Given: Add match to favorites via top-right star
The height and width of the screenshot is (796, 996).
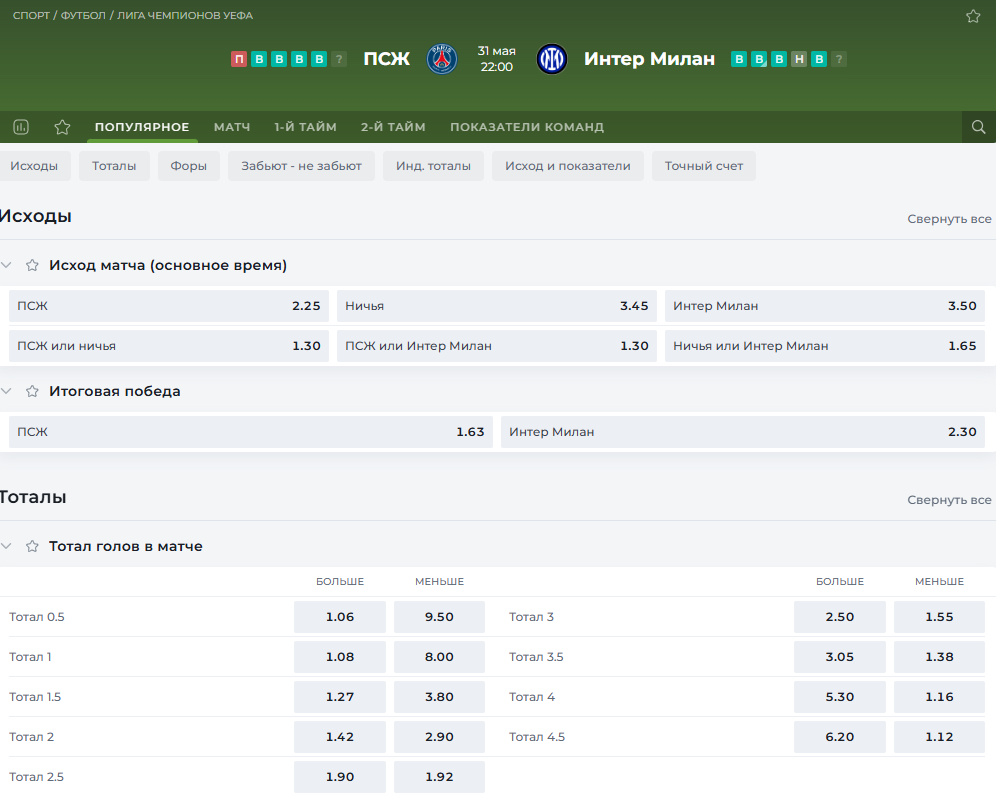Looking at the screenshot, I should (x=972, y=17).
